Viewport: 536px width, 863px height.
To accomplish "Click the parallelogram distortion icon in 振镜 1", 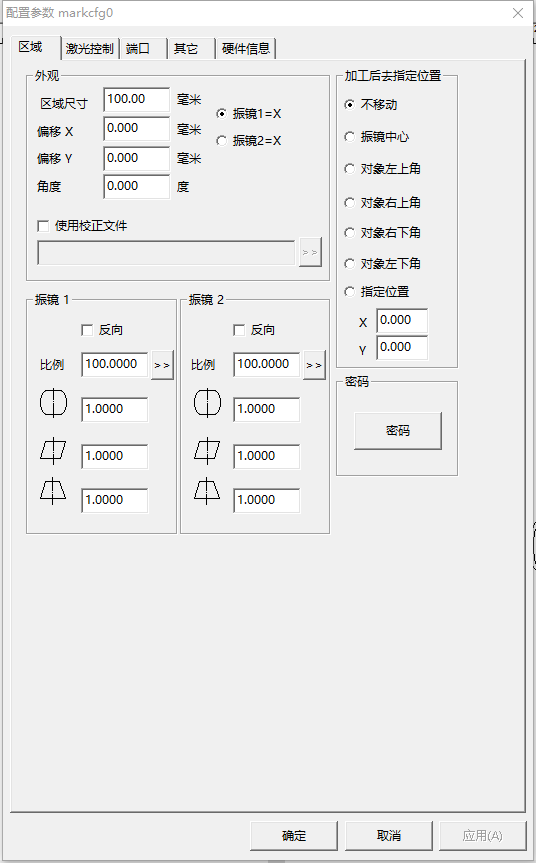I will pos(53,450).
